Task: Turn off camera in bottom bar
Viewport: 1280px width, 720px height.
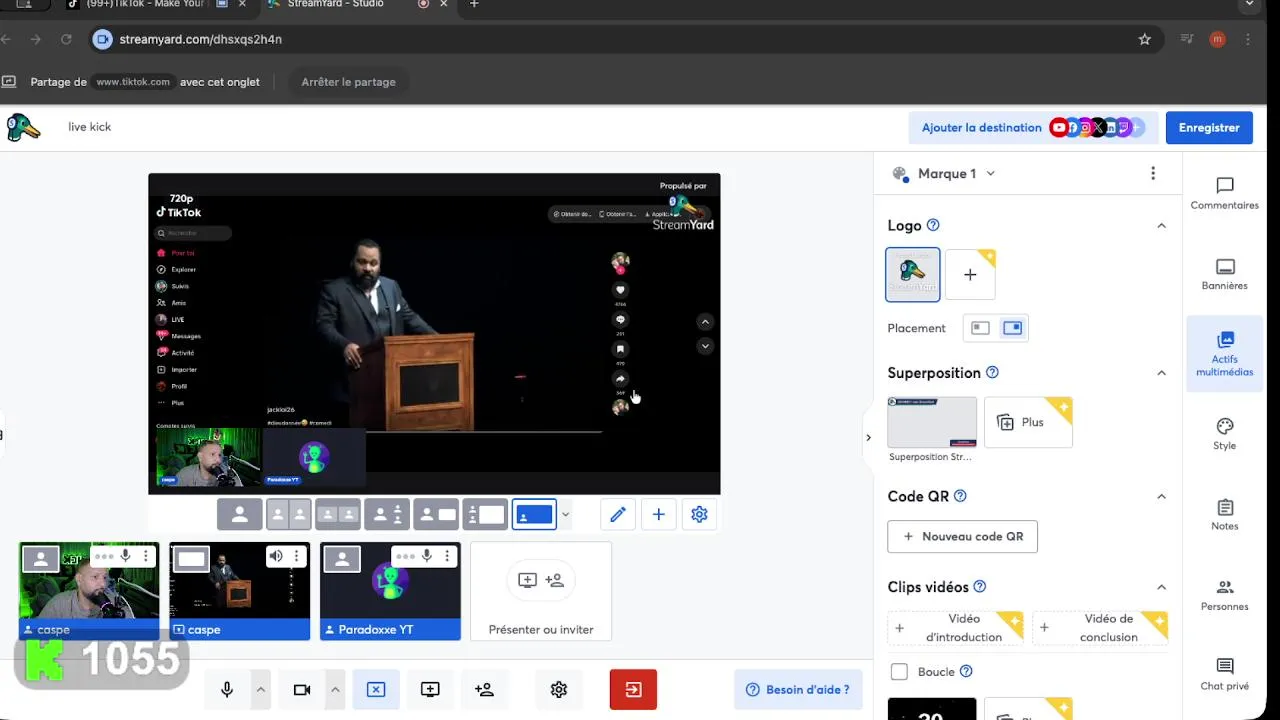Action: pos(302,690)
